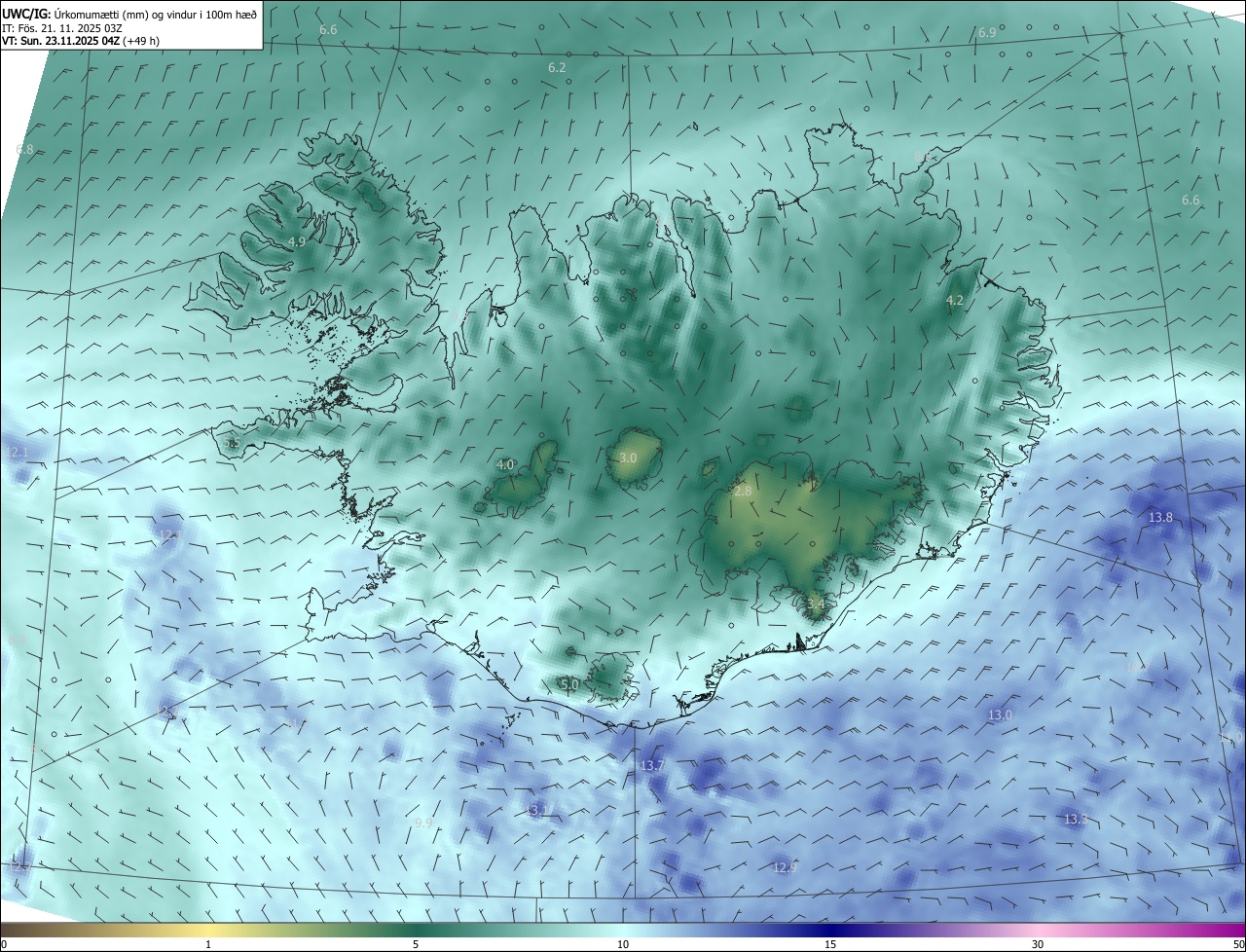The image size is (1246, 952).
Task: Click the legend tick label 15
Action: click(830, 944)
